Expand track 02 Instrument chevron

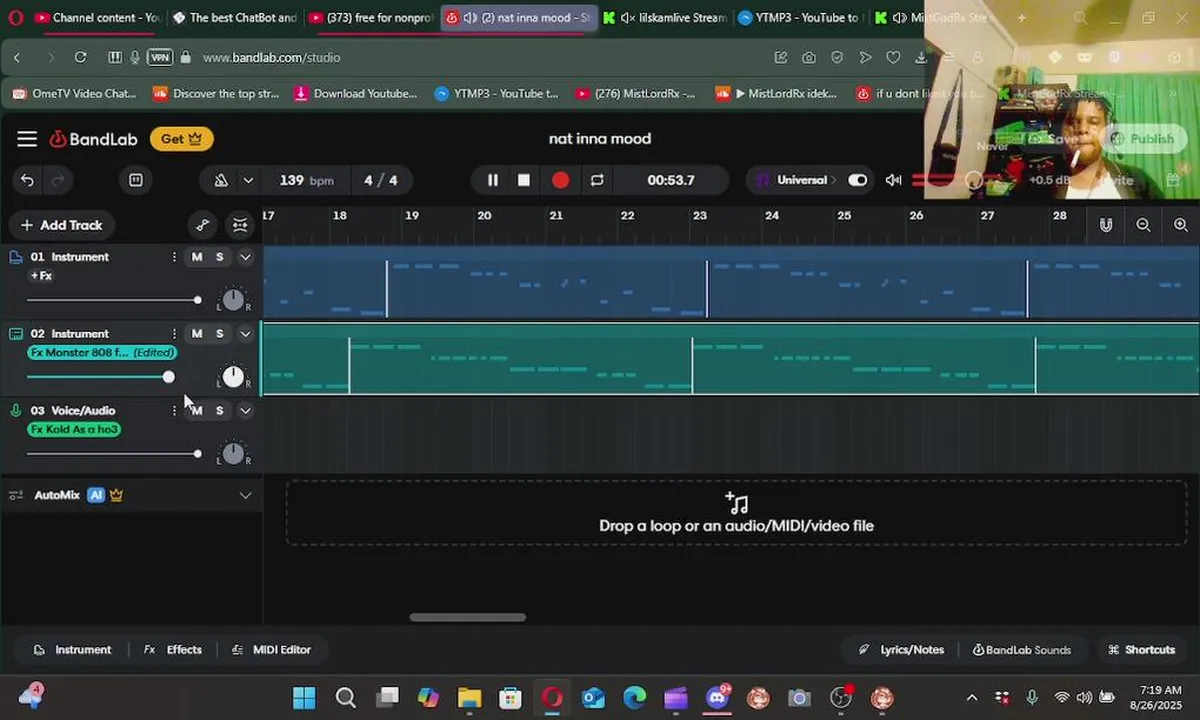(x=245, y=334)
